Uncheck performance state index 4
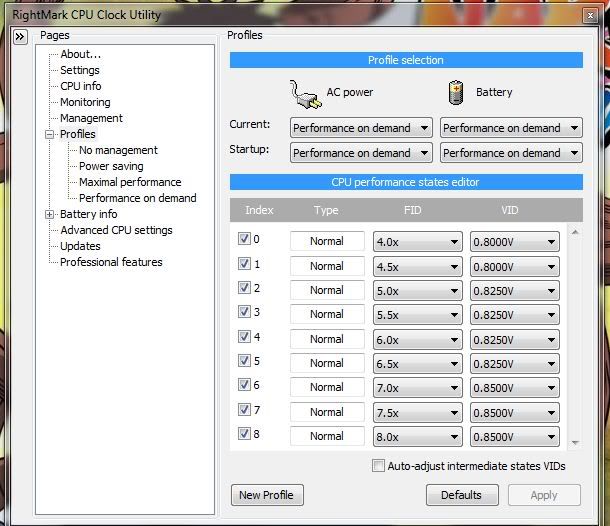Viewport: 610px width, 526px height. click(x=244, y=337)
